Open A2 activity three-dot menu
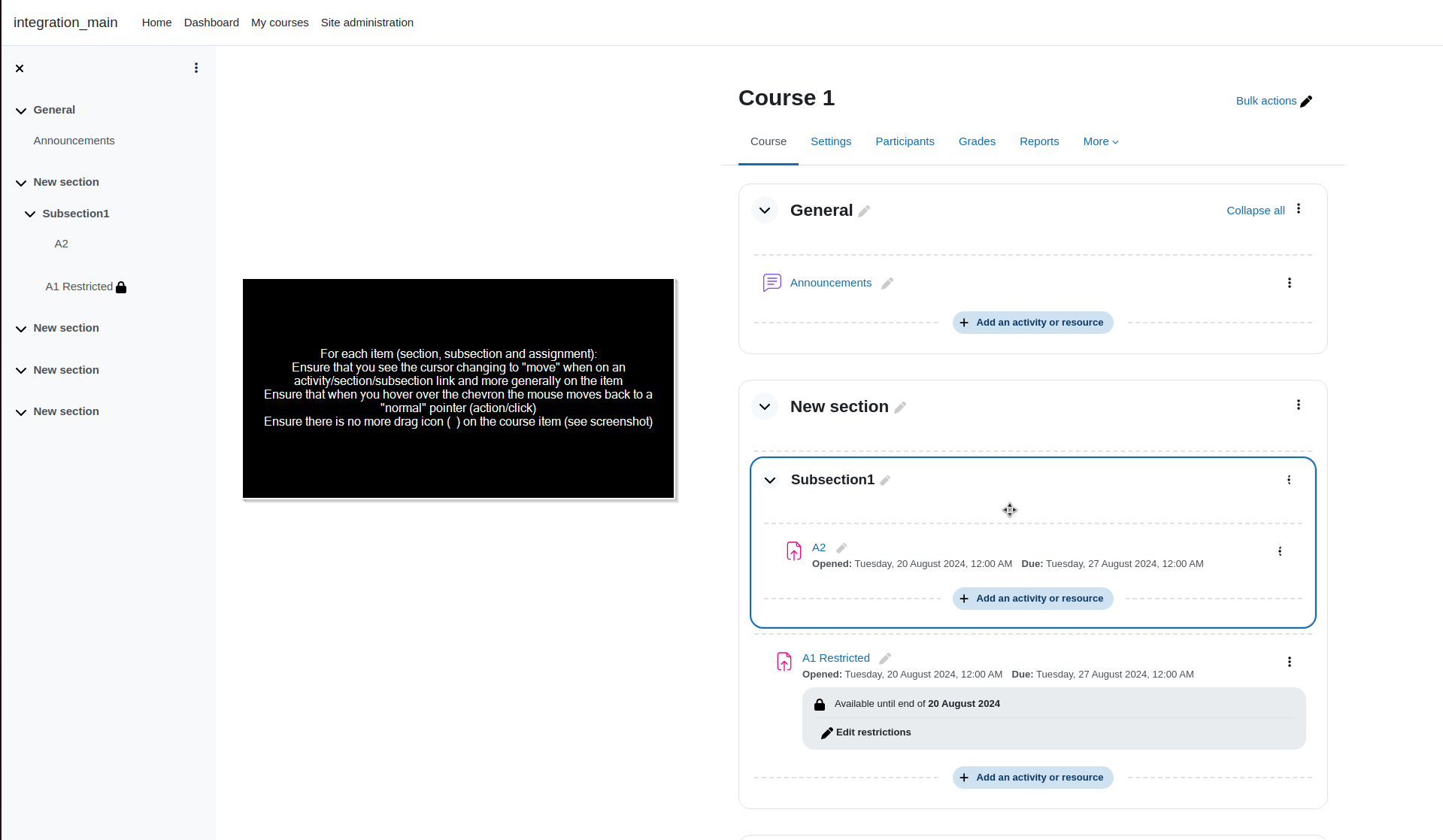Viewport: 1443px width, 840px height. 1280,551
